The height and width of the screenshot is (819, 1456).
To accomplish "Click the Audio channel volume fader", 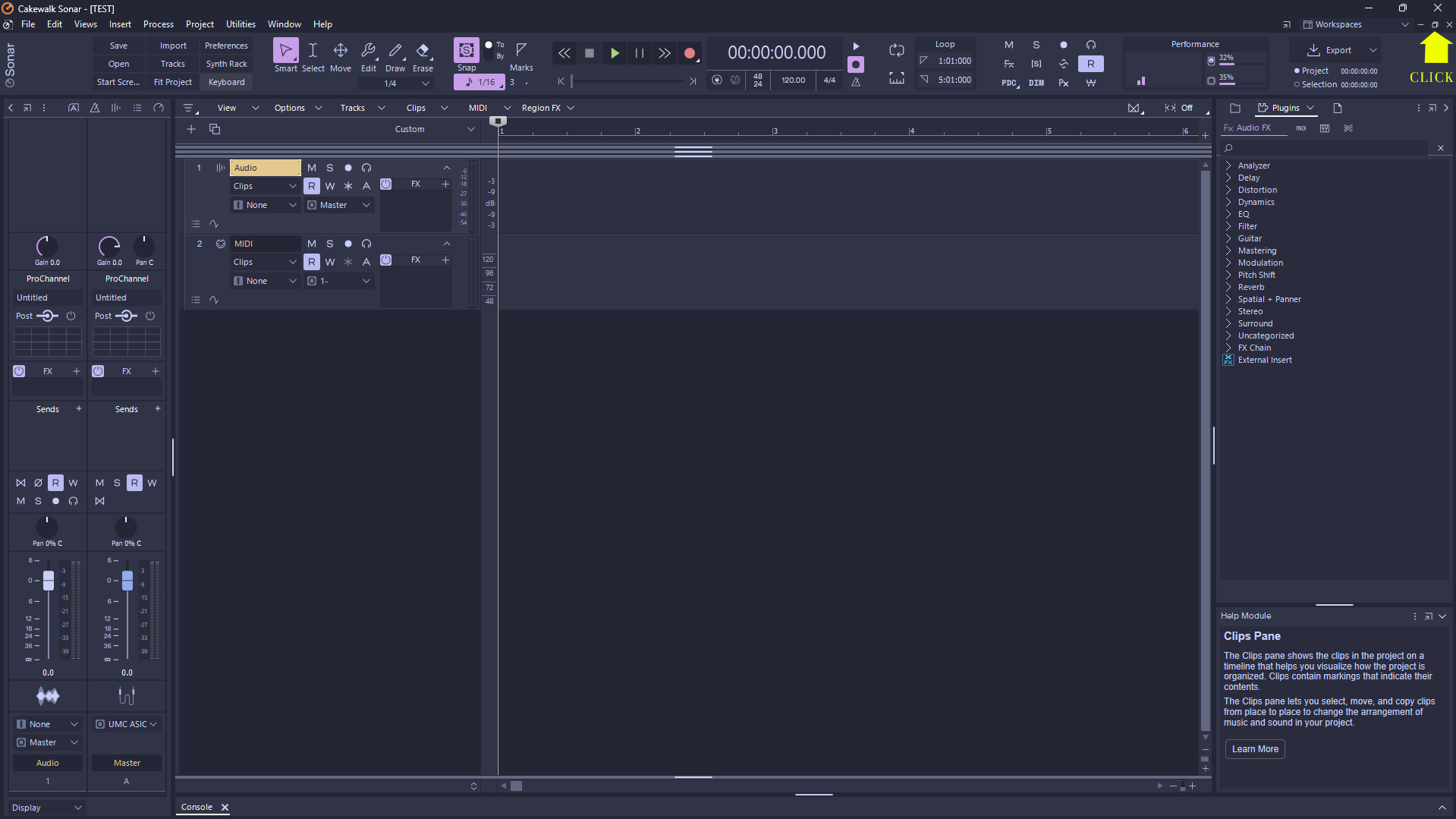I will click(49, 581).
